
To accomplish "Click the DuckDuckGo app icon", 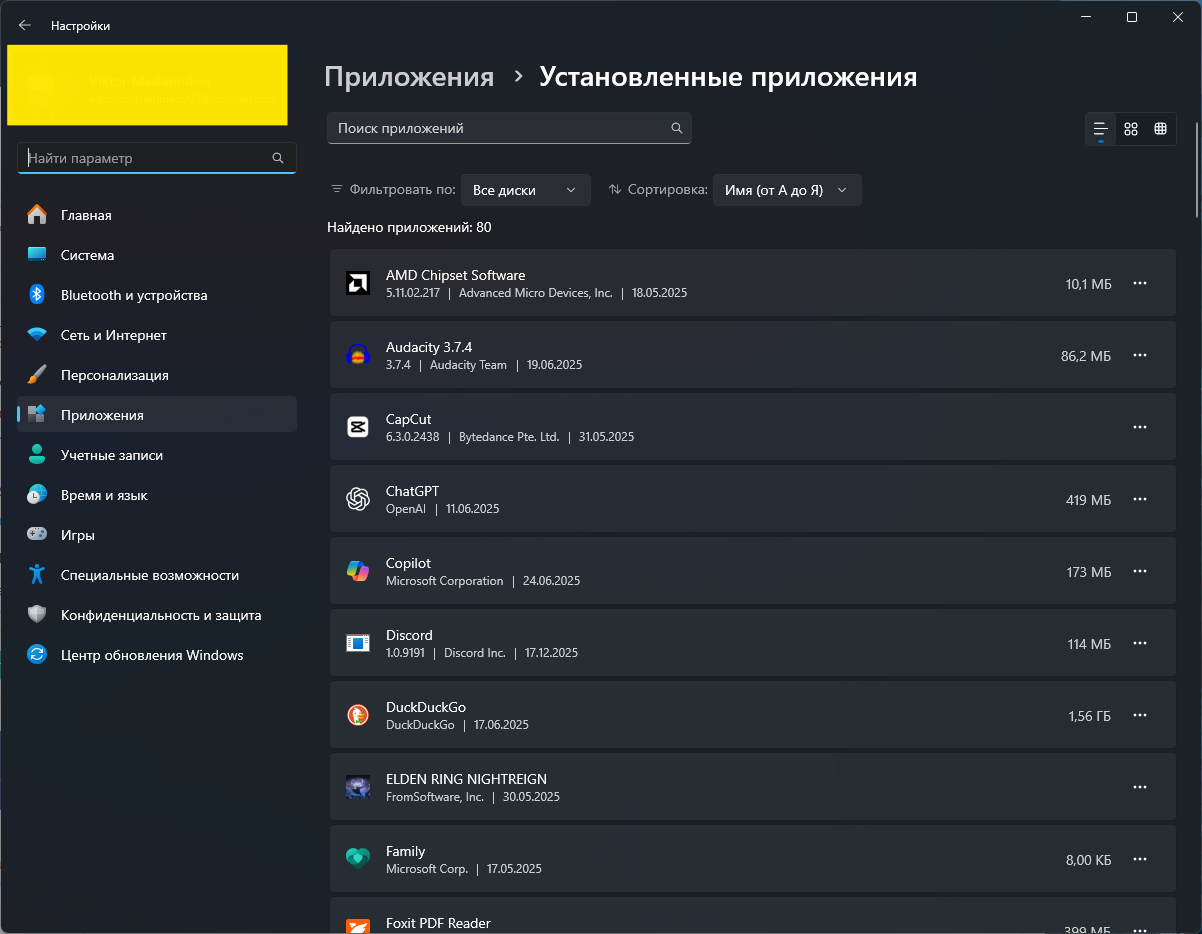I will (x=358, y=715).
